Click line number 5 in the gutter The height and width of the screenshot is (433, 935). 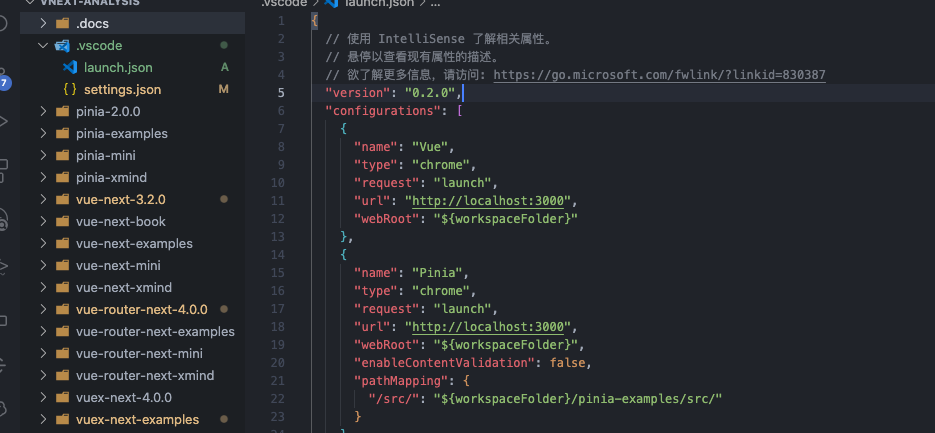(x=281, y=93)
